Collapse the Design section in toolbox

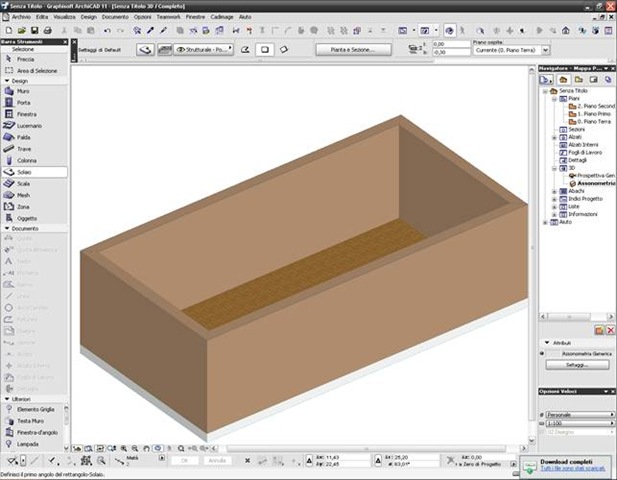(6, 81)
